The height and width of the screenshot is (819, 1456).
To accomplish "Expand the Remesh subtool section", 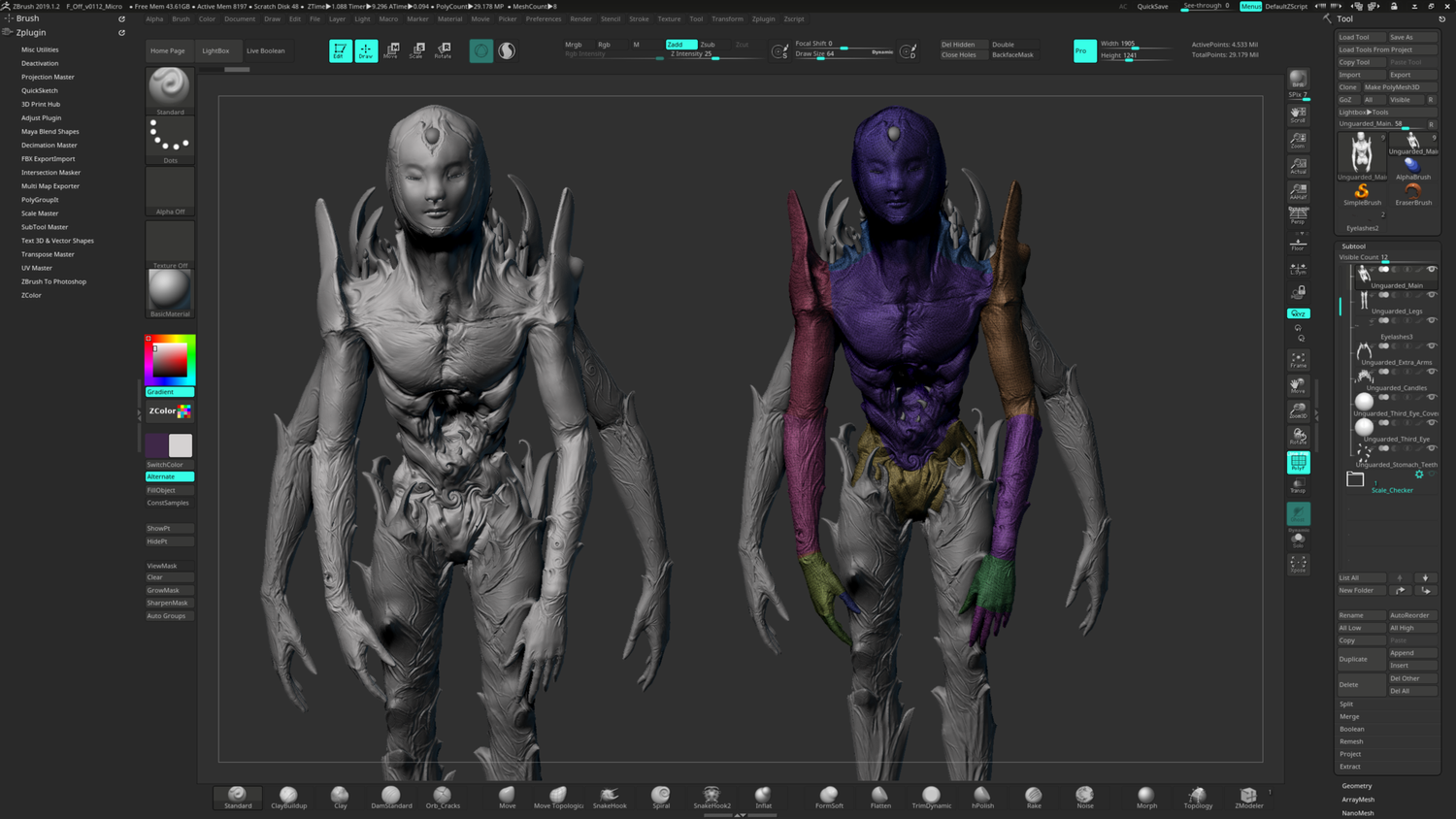I will (x=1351, y=741).
